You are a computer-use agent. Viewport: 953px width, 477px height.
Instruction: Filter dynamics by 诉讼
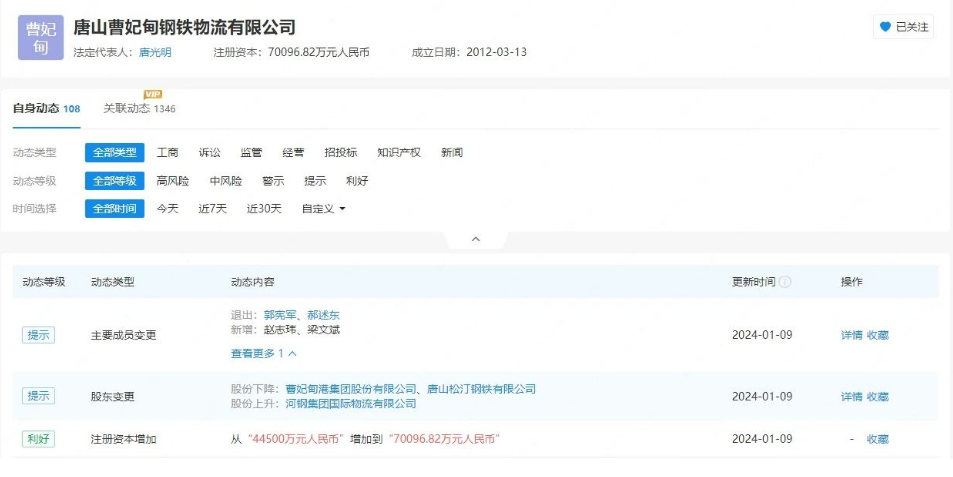click(x=210, y=153)
